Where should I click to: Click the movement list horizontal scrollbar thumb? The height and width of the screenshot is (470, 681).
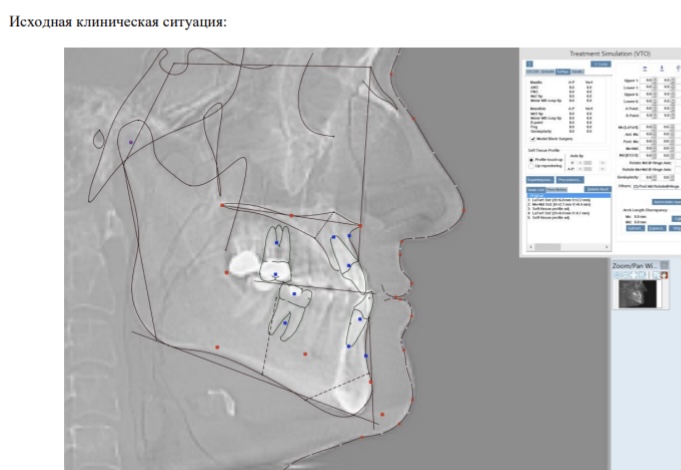tap(548, 247)
